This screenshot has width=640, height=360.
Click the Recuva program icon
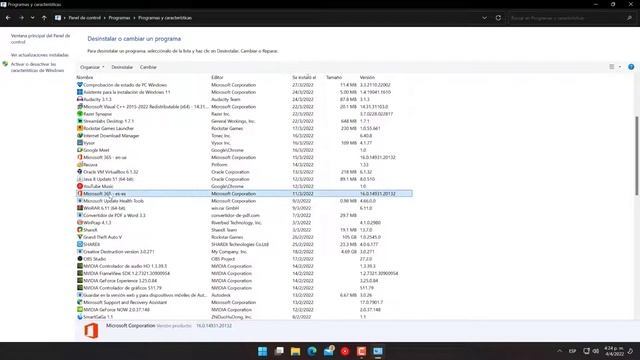pos(80,164)
